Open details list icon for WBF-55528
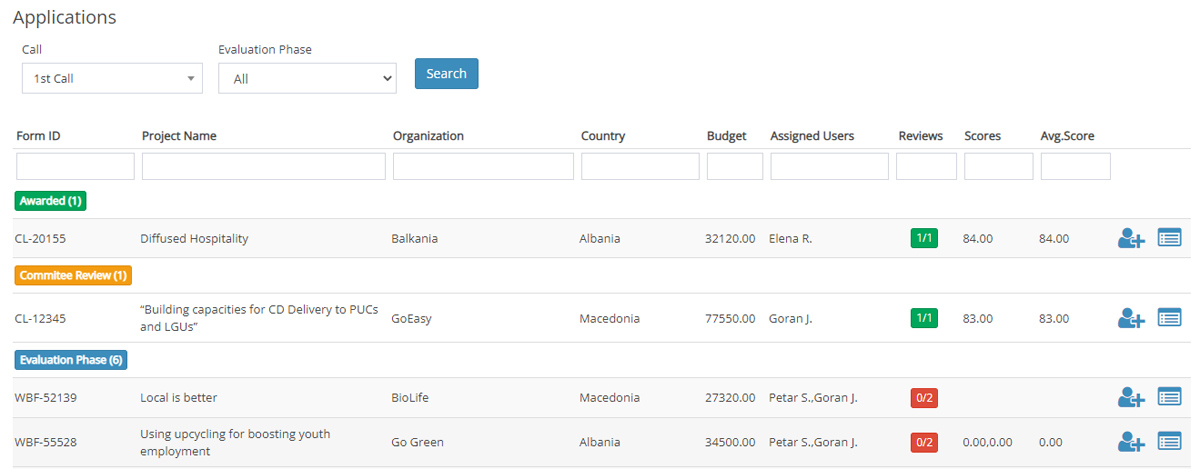 coord(1169,442)
